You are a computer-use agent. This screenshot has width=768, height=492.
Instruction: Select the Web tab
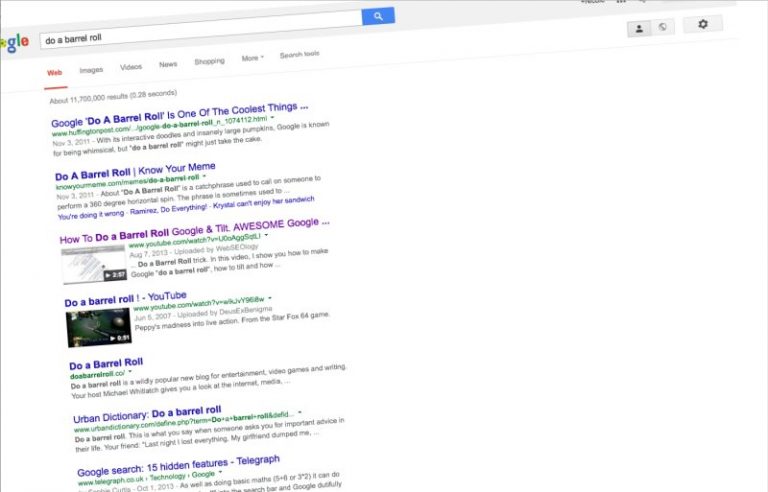coord(55,73)
